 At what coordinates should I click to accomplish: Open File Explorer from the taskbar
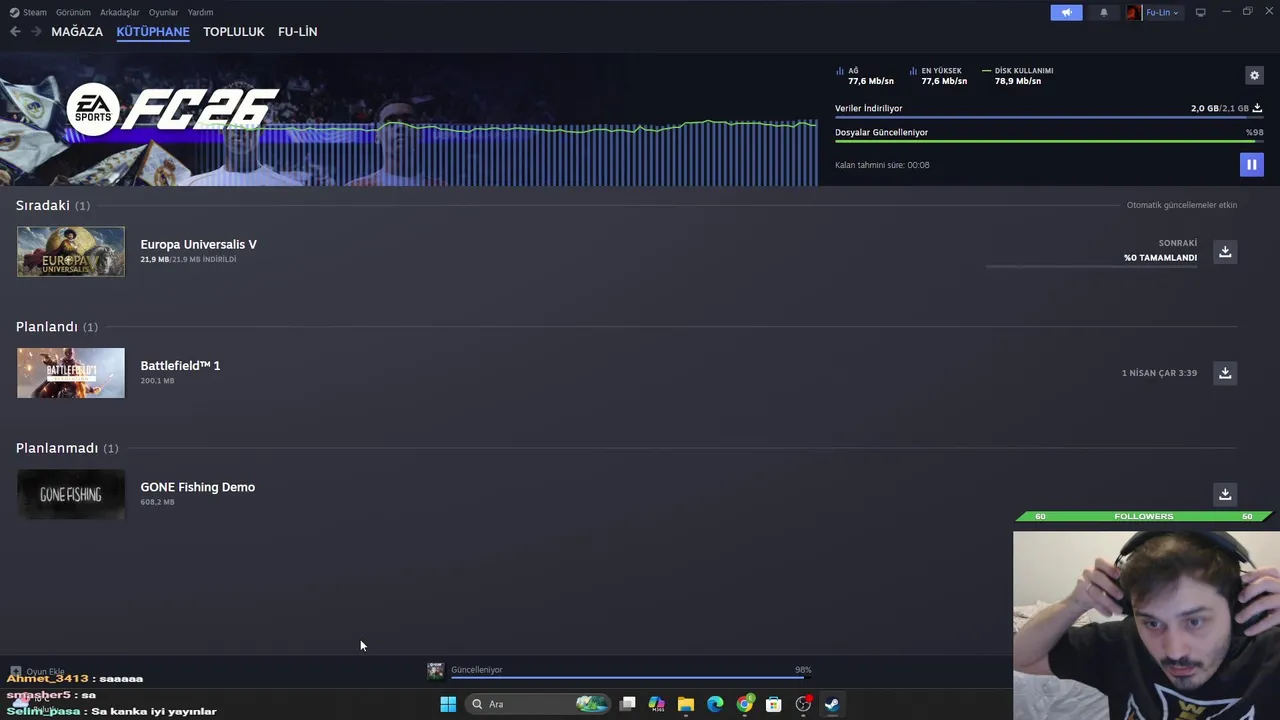(x=686, y=704)
